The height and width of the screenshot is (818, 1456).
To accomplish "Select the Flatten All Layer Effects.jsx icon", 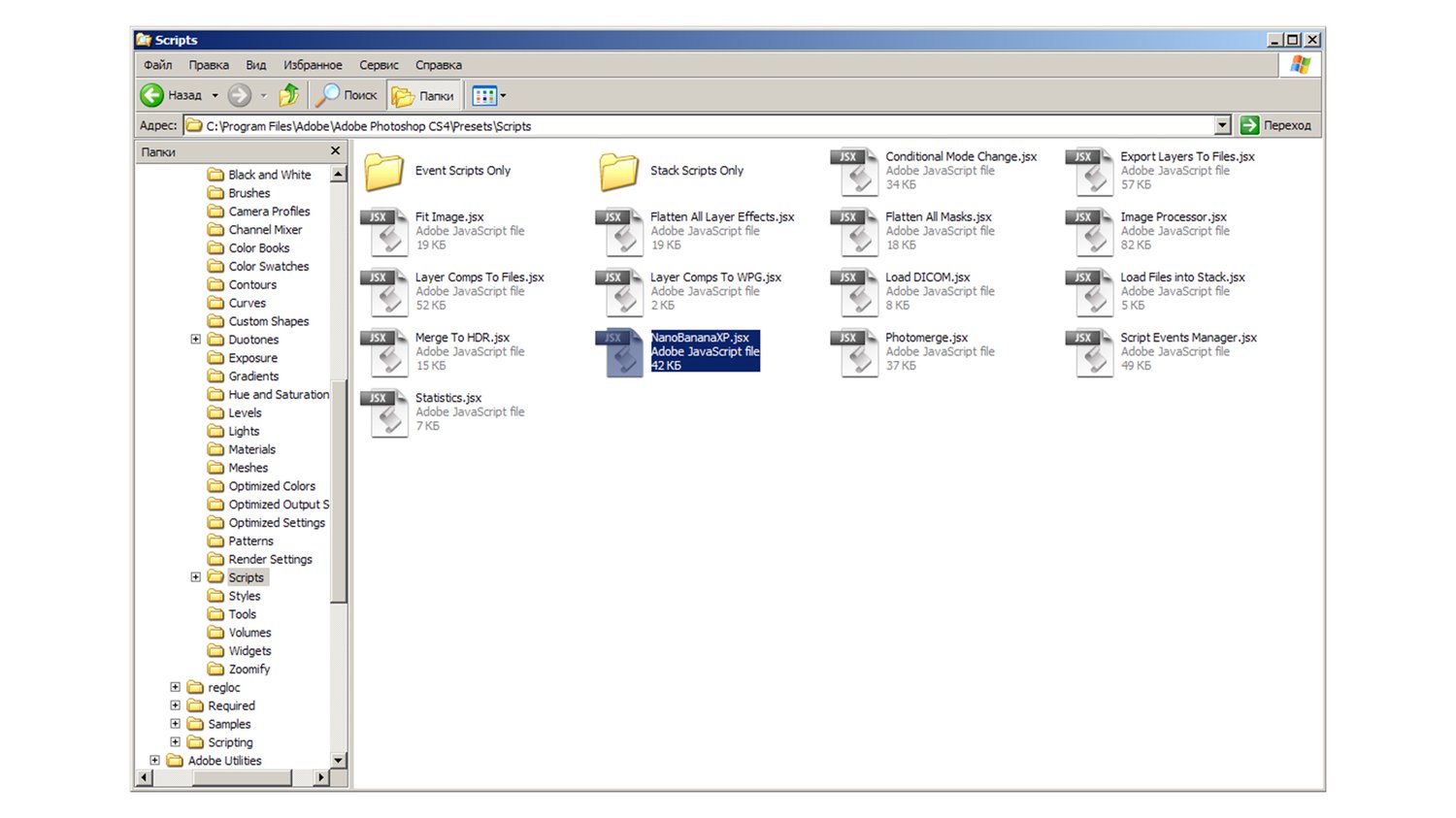I will pyautogui.click(x=619, y=232).
